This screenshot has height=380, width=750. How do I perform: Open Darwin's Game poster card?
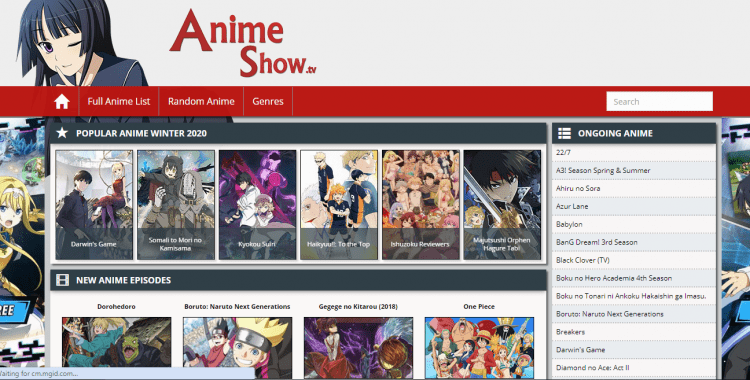pos(94,205)
